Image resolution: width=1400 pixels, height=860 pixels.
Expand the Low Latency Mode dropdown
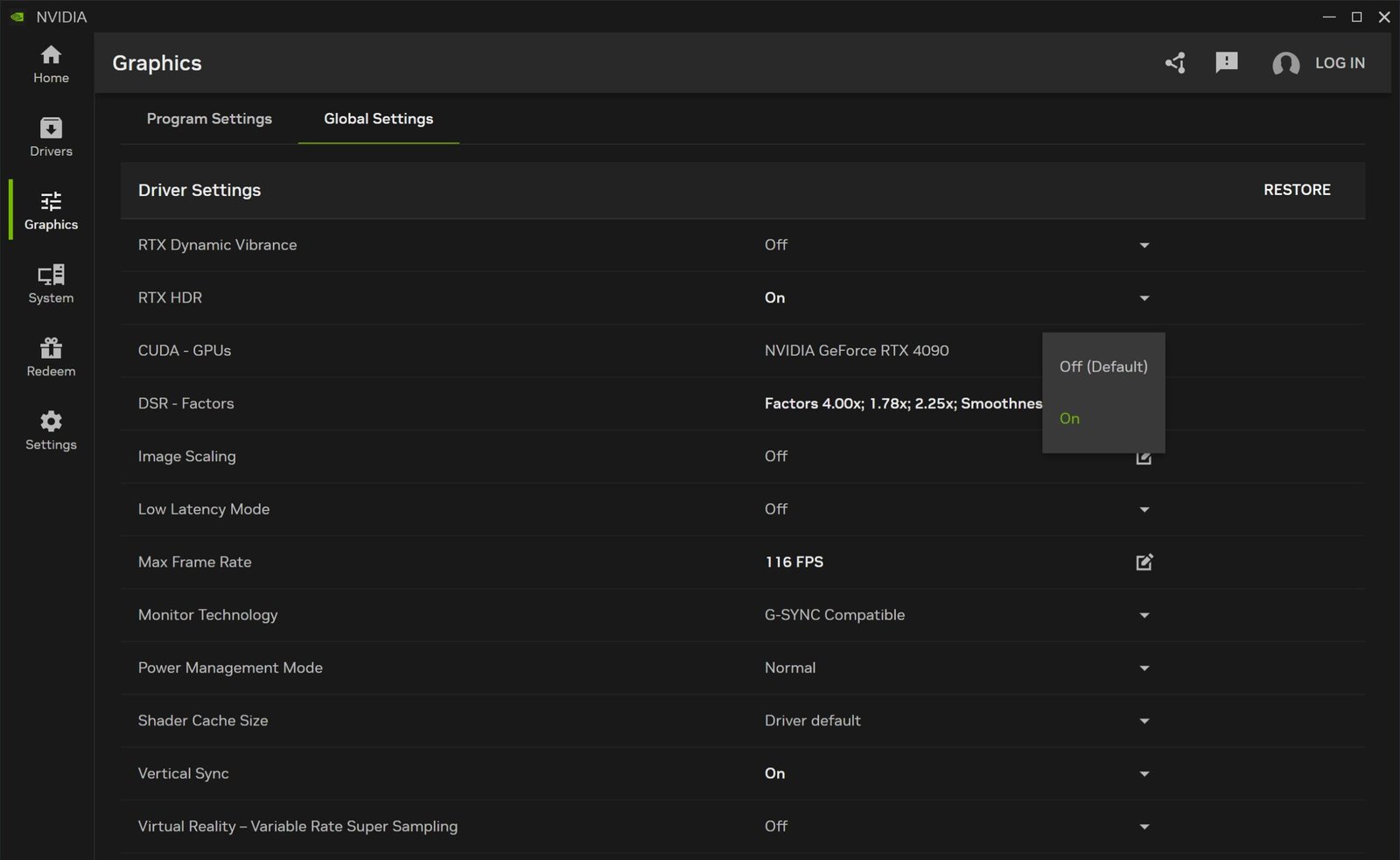click(1144, 509)
